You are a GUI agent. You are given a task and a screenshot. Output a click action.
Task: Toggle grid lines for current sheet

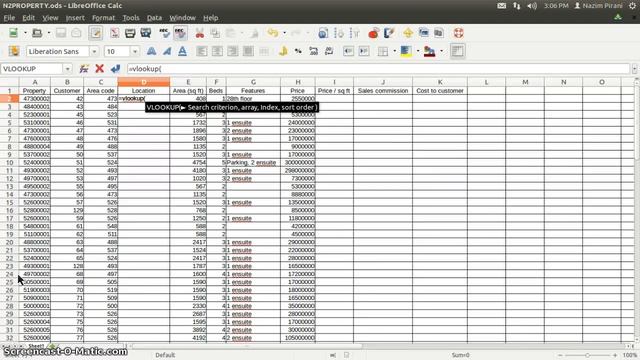458,51
